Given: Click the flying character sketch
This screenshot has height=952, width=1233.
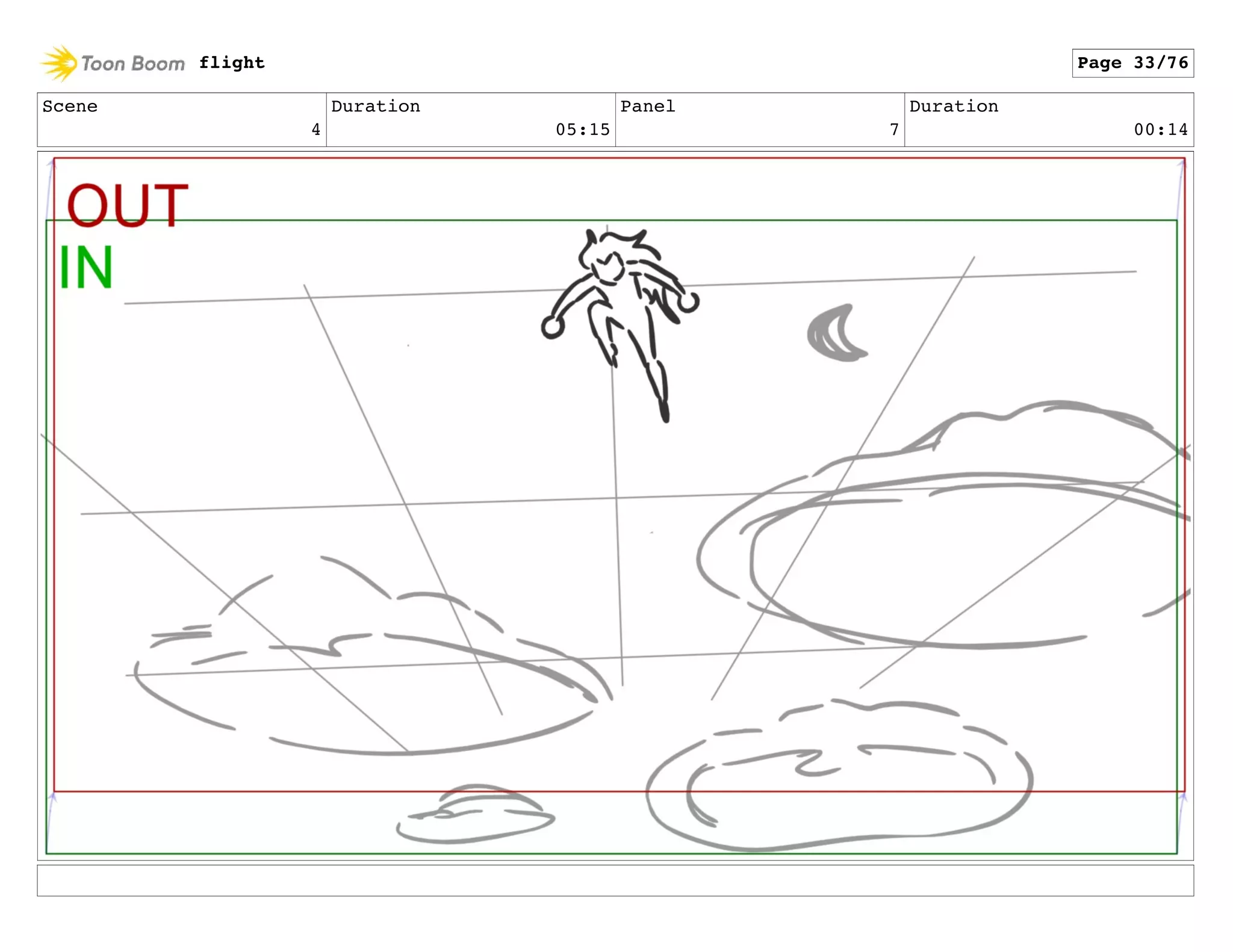Looking at the screenshot, I should [620, 325].
